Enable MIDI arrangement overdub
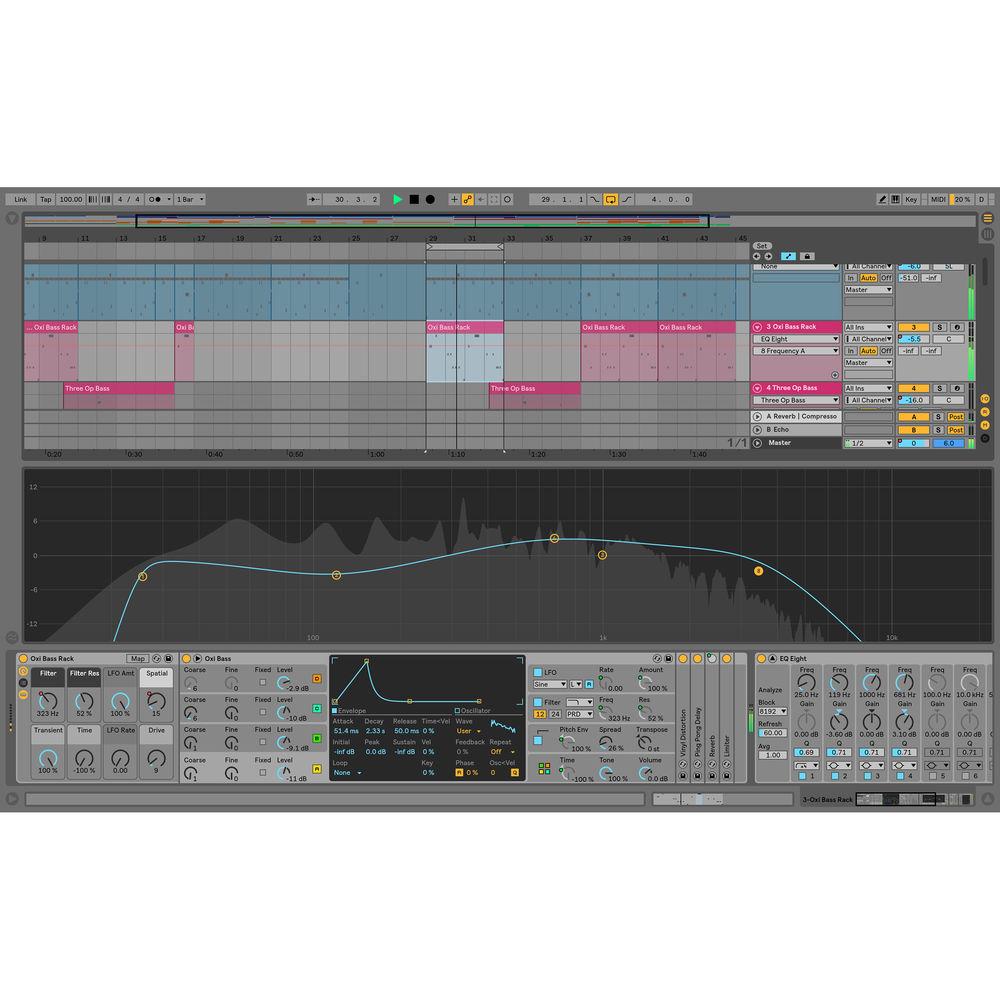 coord(454,200)
